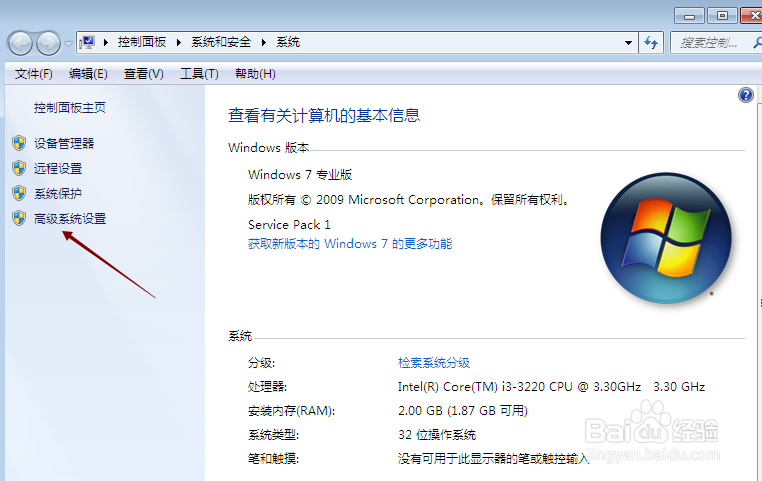Go to 控制面板主页
The image size is (762, 481).
coord(70,108)
